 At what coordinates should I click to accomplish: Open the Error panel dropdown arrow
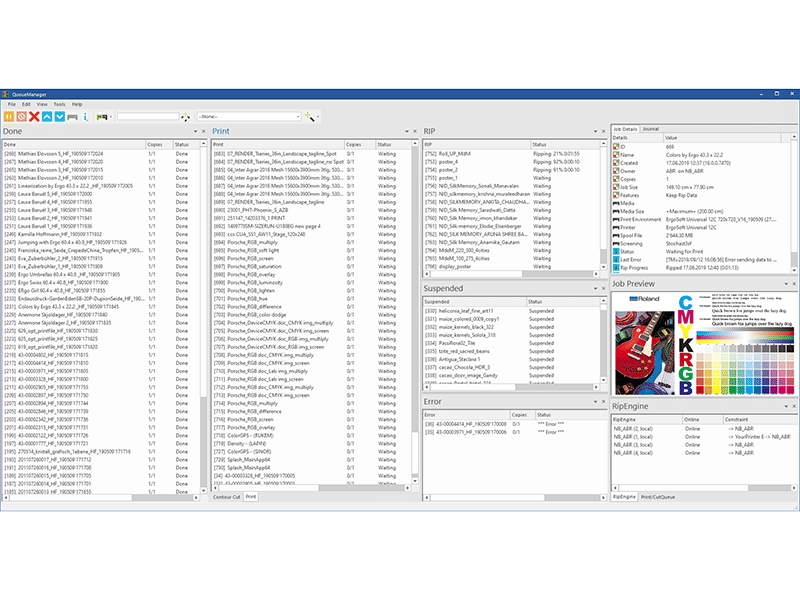(x=595, y=402)
